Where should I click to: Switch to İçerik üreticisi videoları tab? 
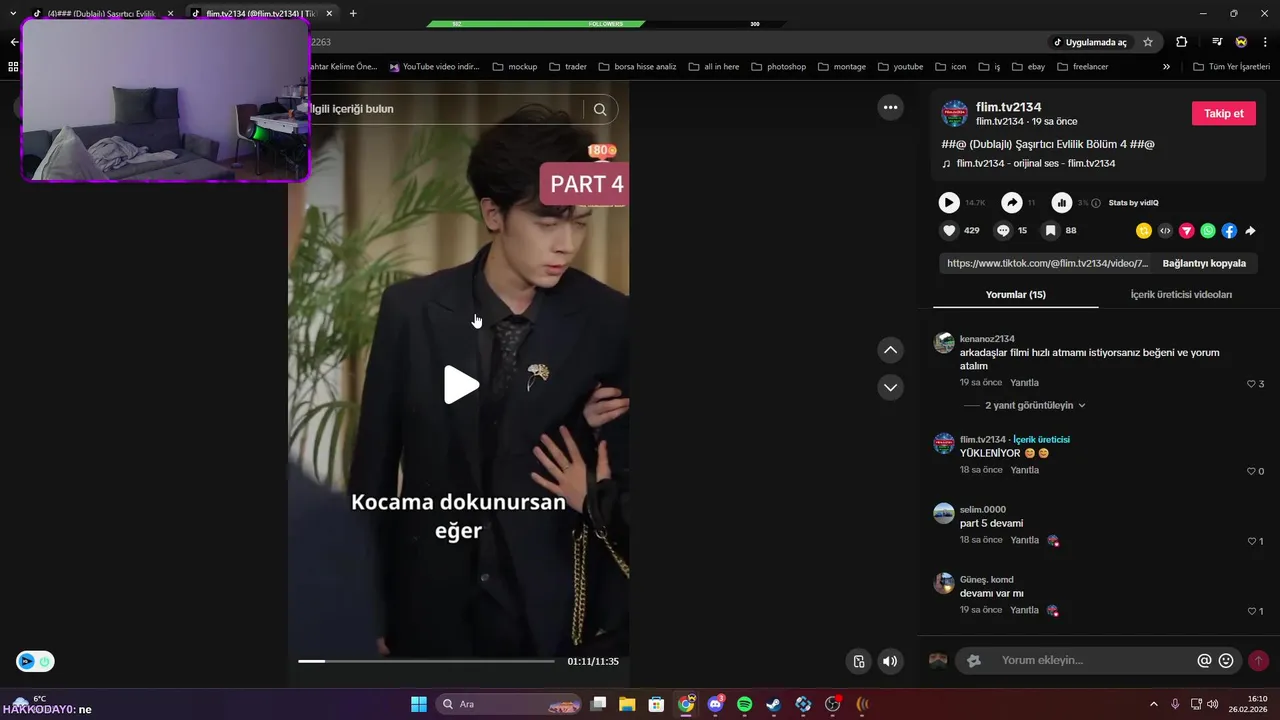(x=1181, y=295)
